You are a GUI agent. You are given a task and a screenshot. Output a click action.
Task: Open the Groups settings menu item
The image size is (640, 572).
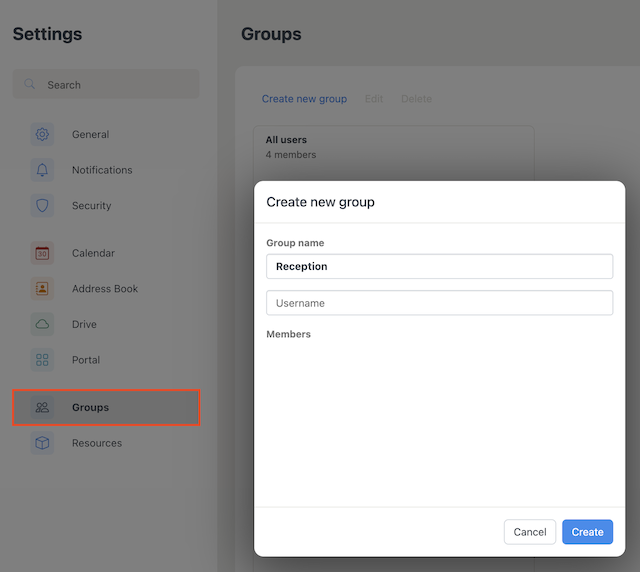click(x=106, y=407)
